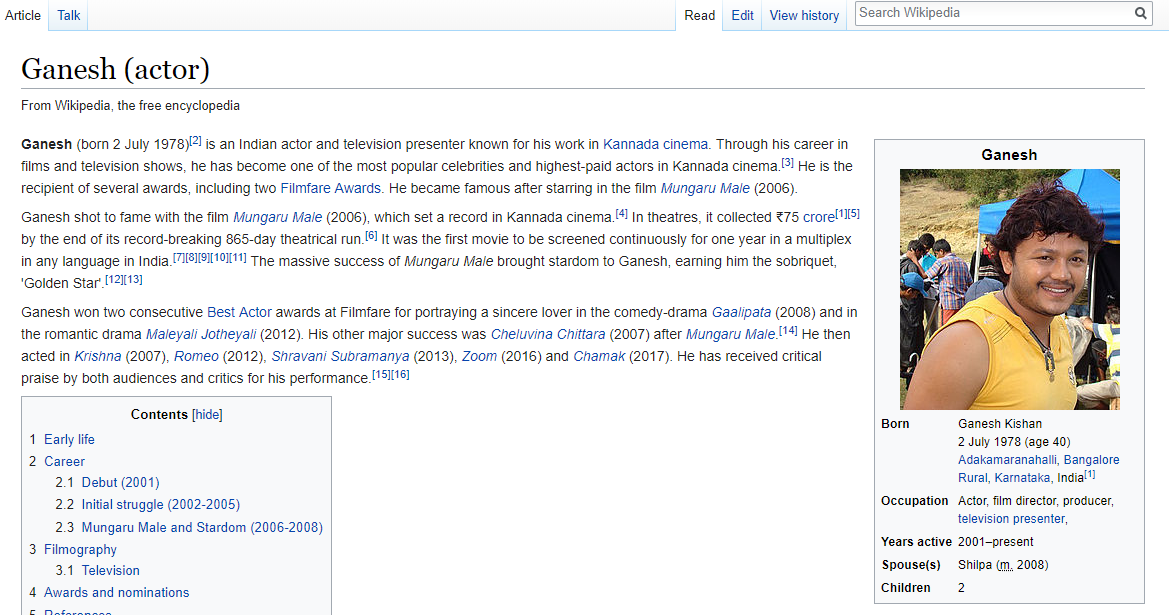Select the Read tab
The width and height of the screenshot is (1169, 615).
click(x=699, y=15)
